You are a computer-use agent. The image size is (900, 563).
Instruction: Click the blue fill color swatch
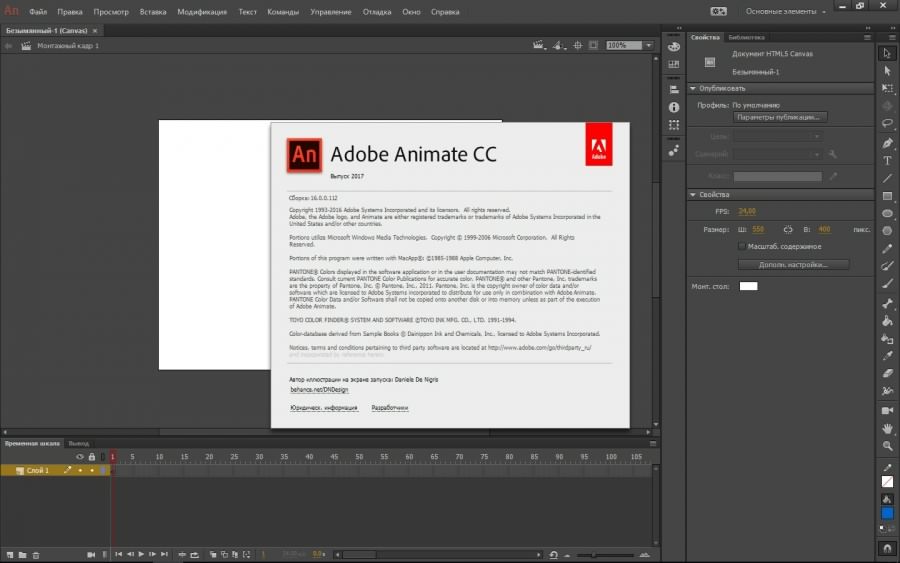(x=887, y=513)
